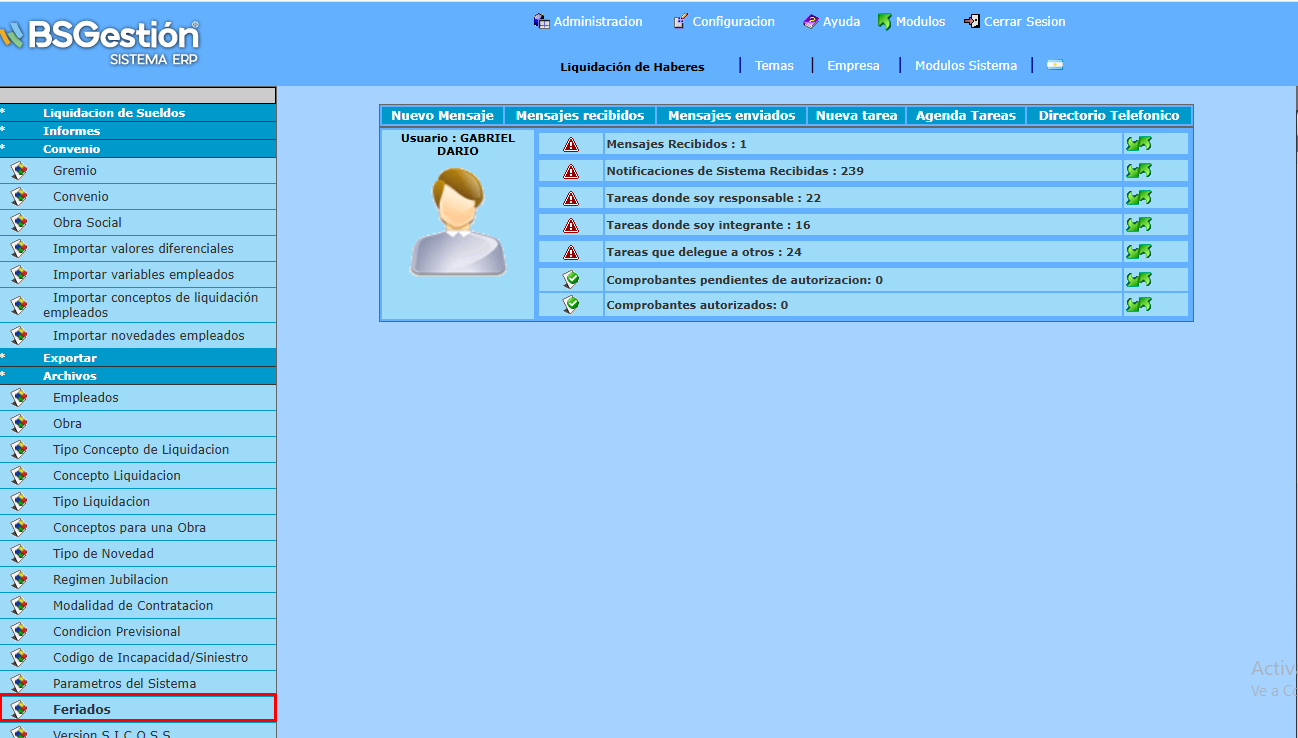The height and width of the screenshot is (738, 1298).
Task: Click the icon beside Feriados
Action: tap(19, 710)
